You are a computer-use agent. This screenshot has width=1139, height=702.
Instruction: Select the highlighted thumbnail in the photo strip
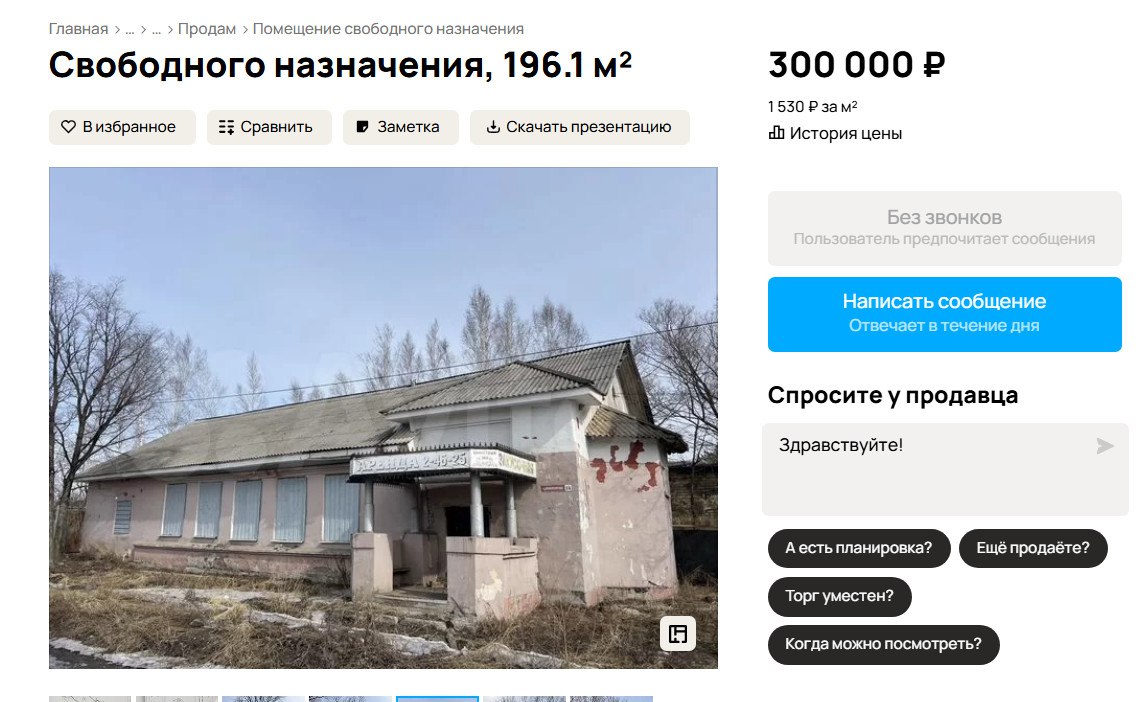pyautogui.click(x=437, y=699)
